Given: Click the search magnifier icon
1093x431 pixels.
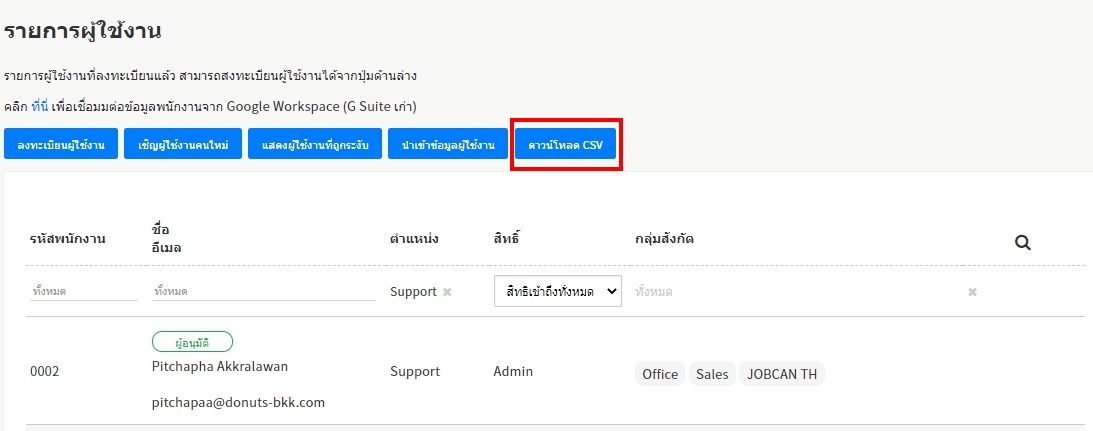Looking at the screenshot, I should click(1022, 241).
